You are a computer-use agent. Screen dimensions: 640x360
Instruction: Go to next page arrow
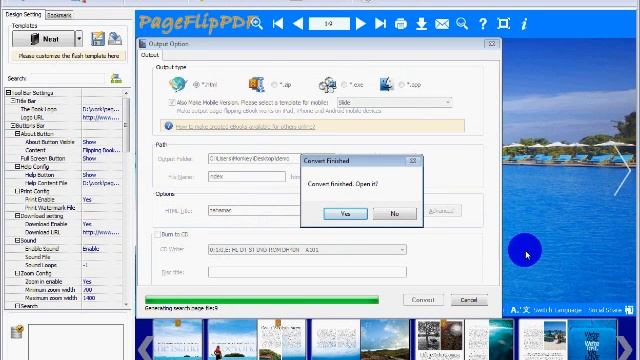pyautogui.click(x=360, y=23)
